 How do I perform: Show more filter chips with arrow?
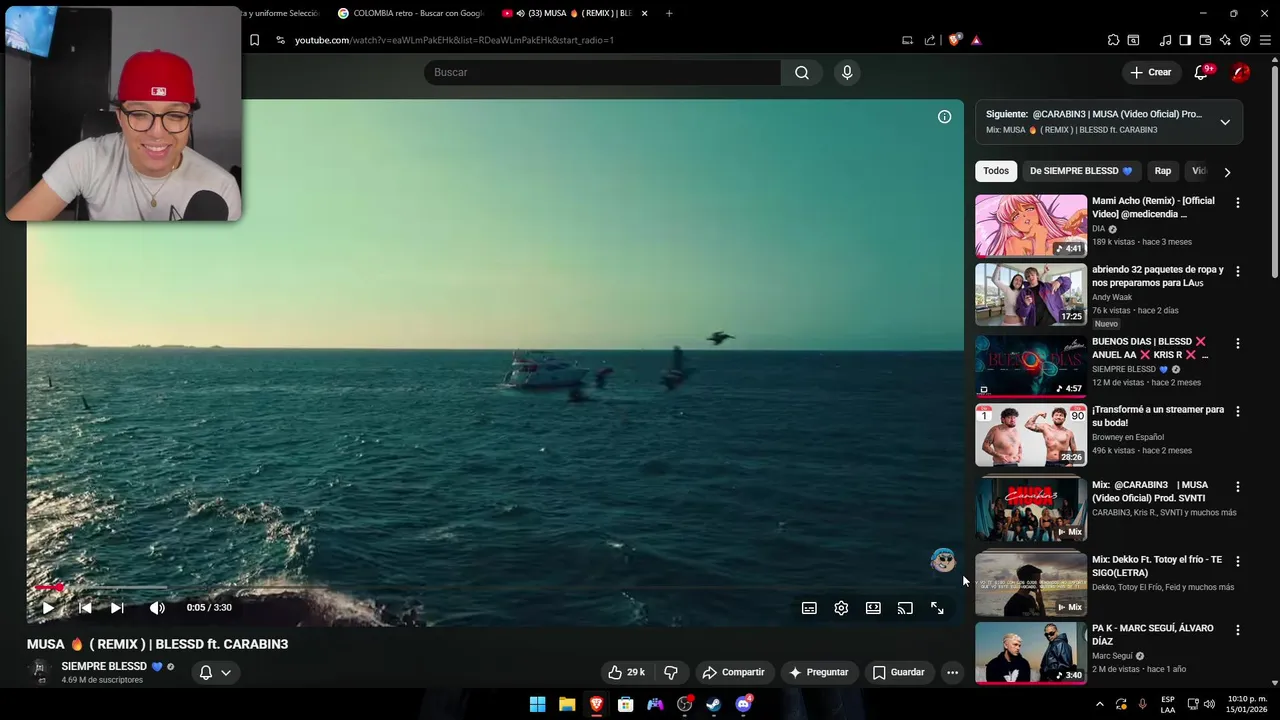click(1227, 172)
